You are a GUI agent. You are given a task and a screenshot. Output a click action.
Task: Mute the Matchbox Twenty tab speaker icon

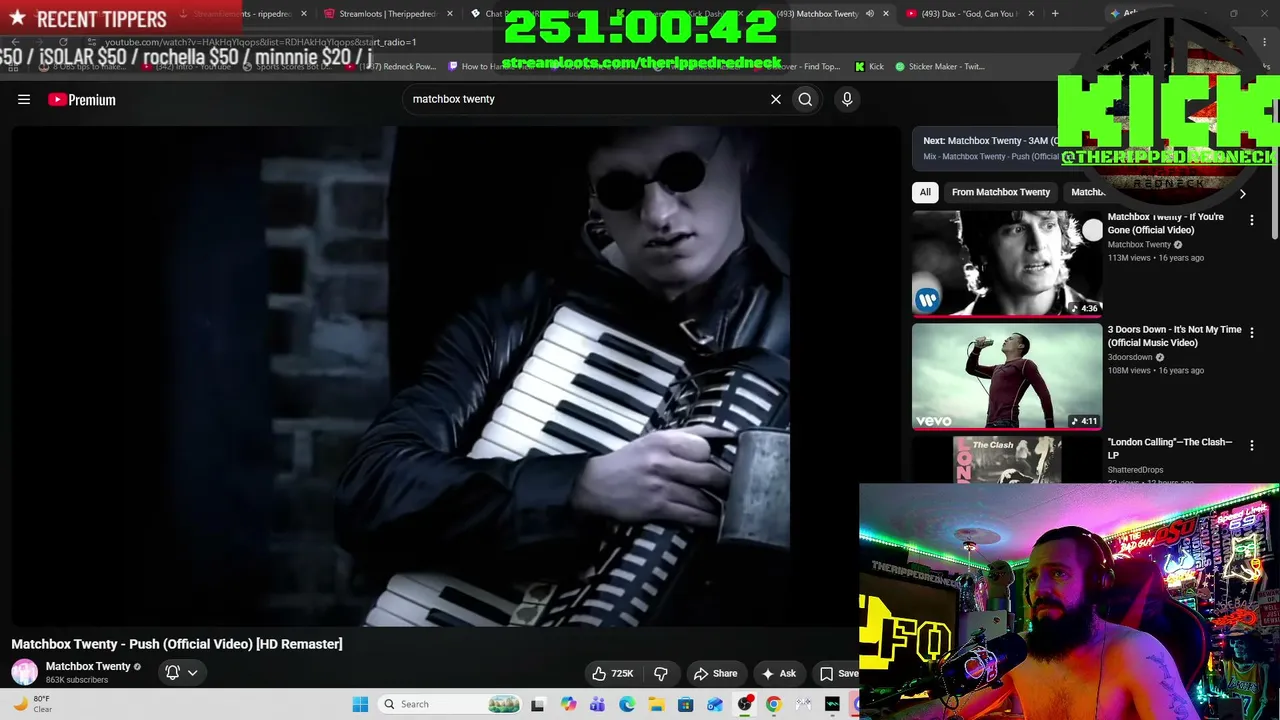coord(869,14)
